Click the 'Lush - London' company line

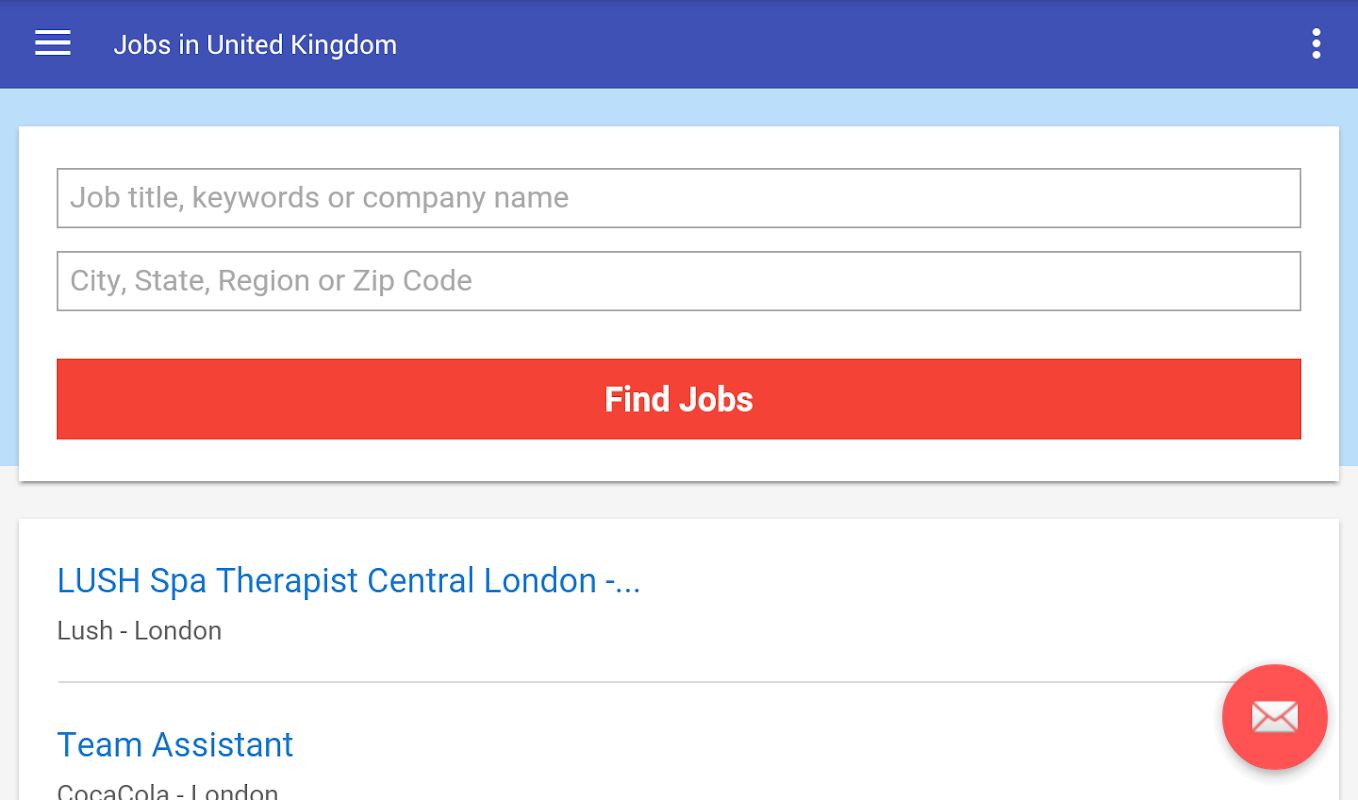click(x=139, y=631)
